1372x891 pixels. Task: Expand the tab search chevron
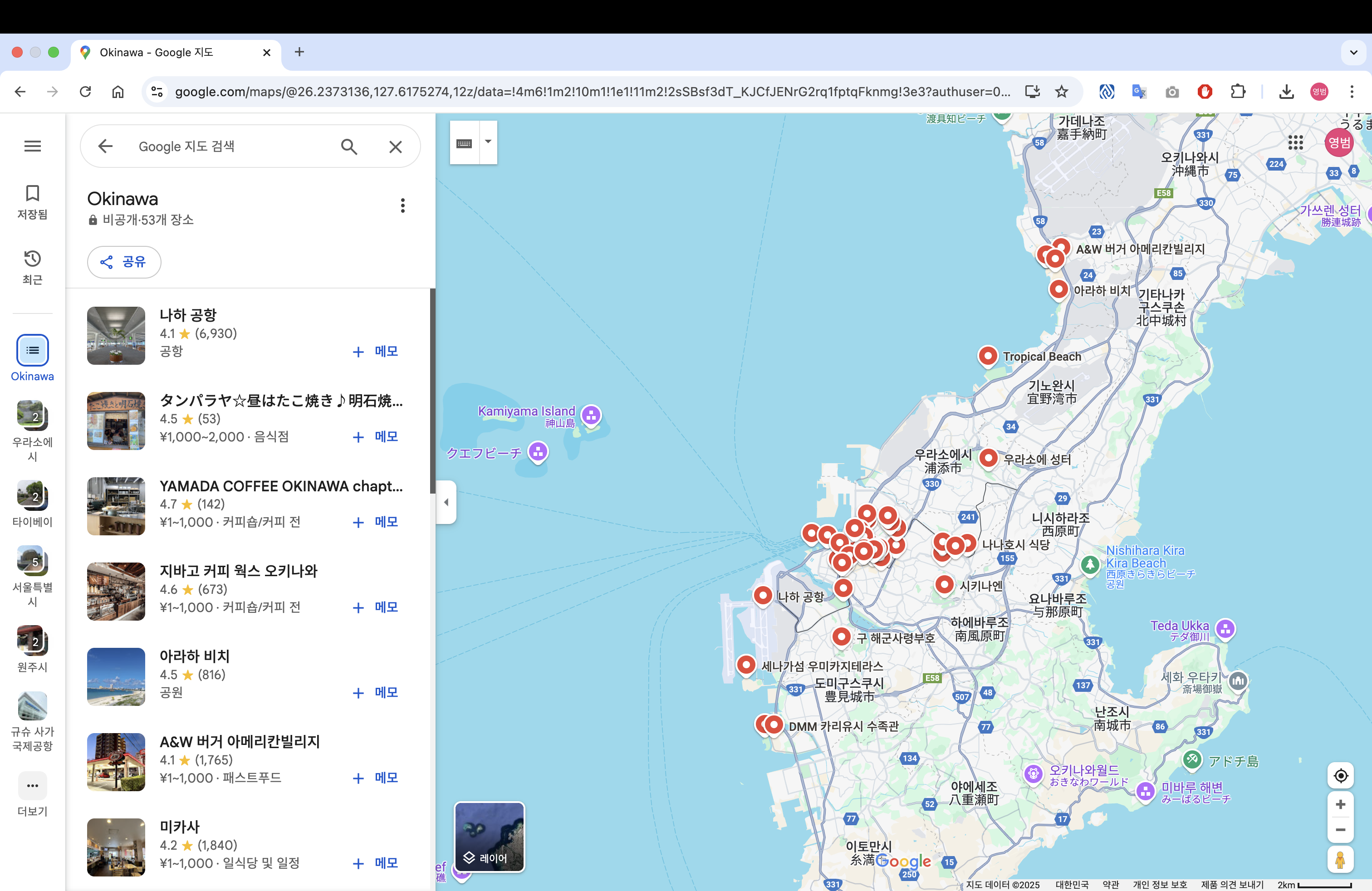tap(1353, 53)
